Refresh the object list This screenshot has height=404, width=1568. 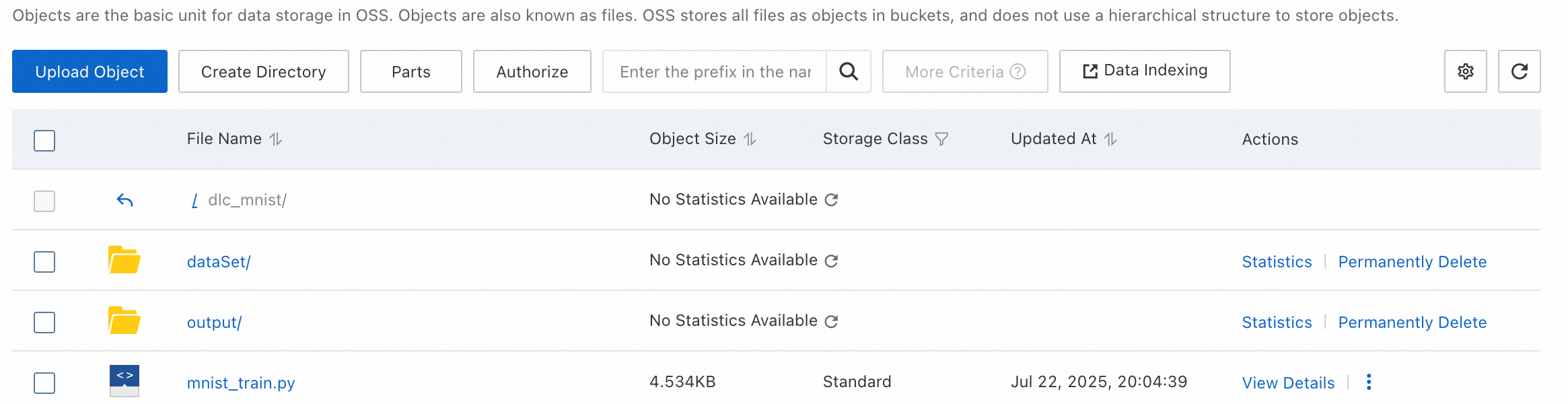coord(1519,71)
